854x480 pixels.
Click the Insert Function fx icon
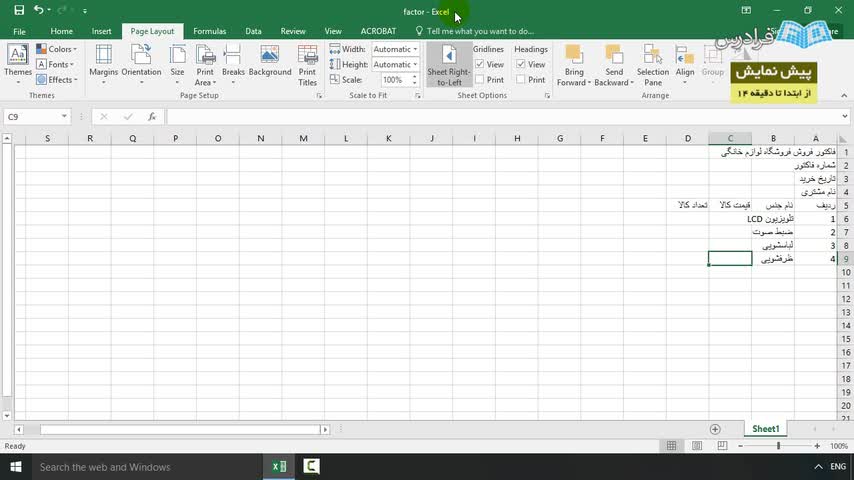(152, 117)
